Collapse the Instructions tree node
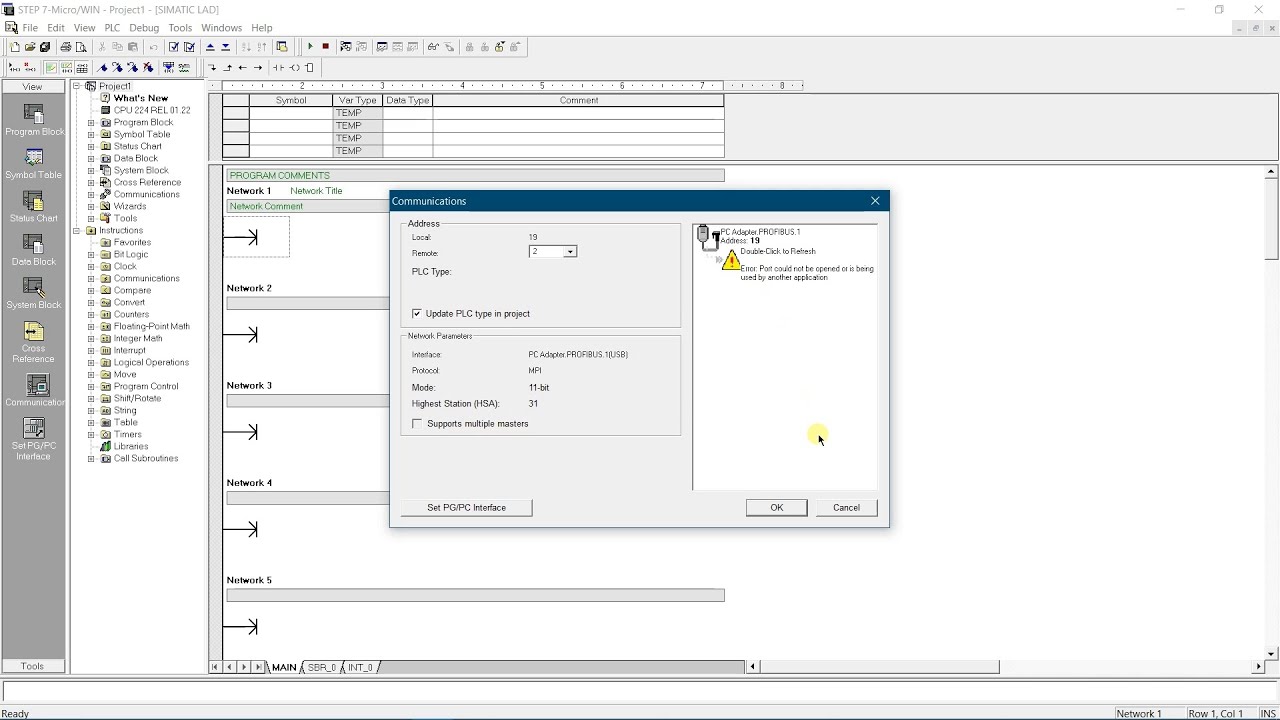This screenshot has width=1280, height=720. tap(78, 230)
